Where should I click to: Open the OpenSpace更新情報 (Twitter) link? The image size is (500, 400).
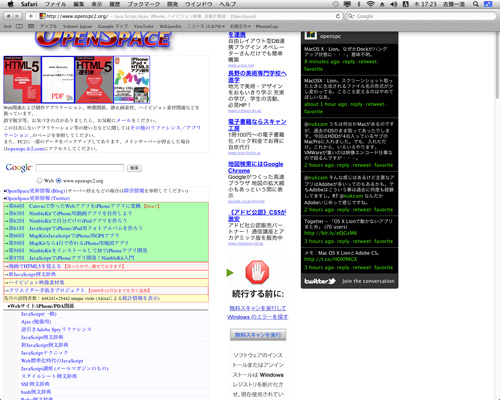point(38,198)
